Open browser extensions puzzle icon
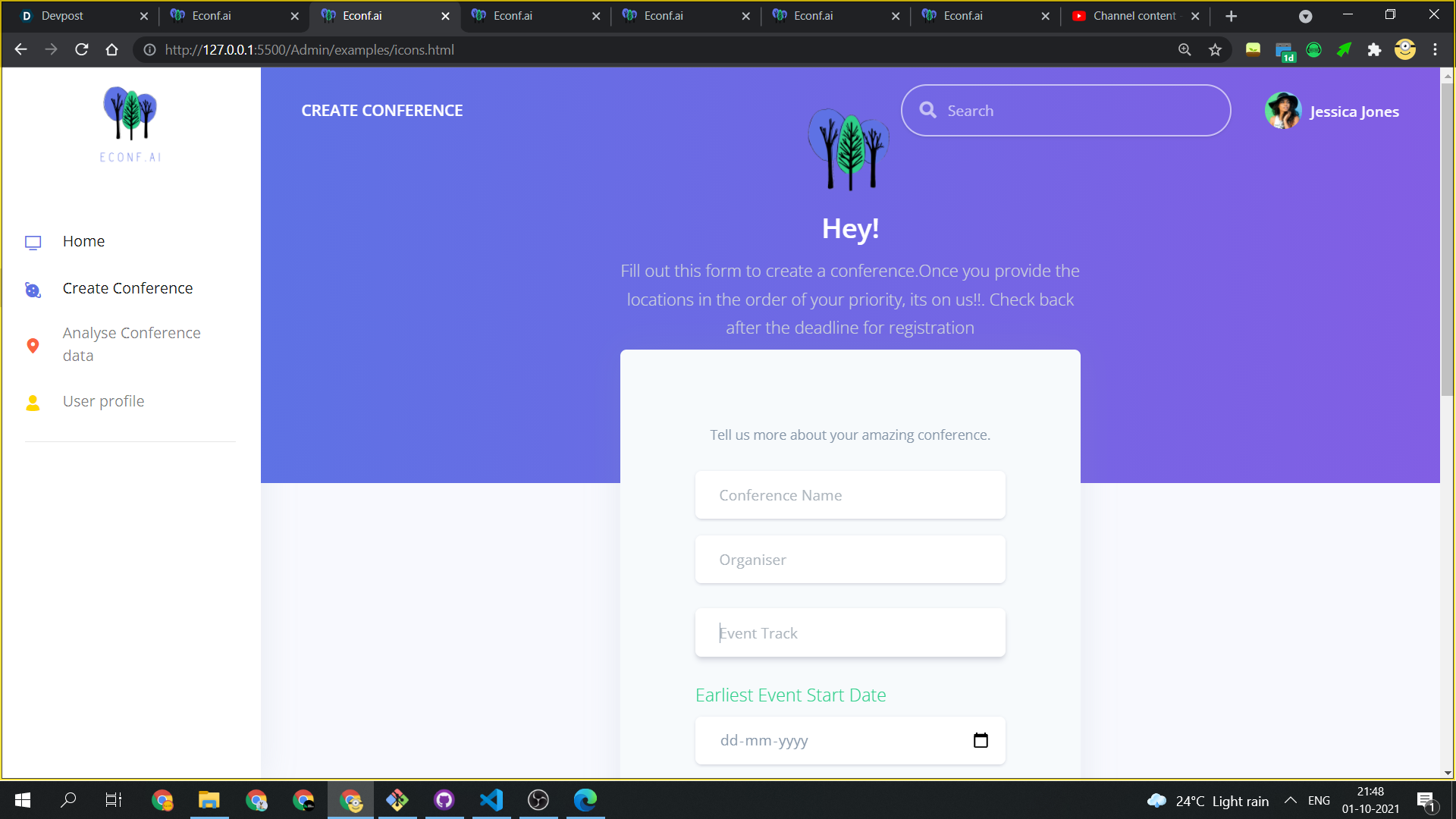Viewport: 1456px width, 819px height. pos(1374,50)
